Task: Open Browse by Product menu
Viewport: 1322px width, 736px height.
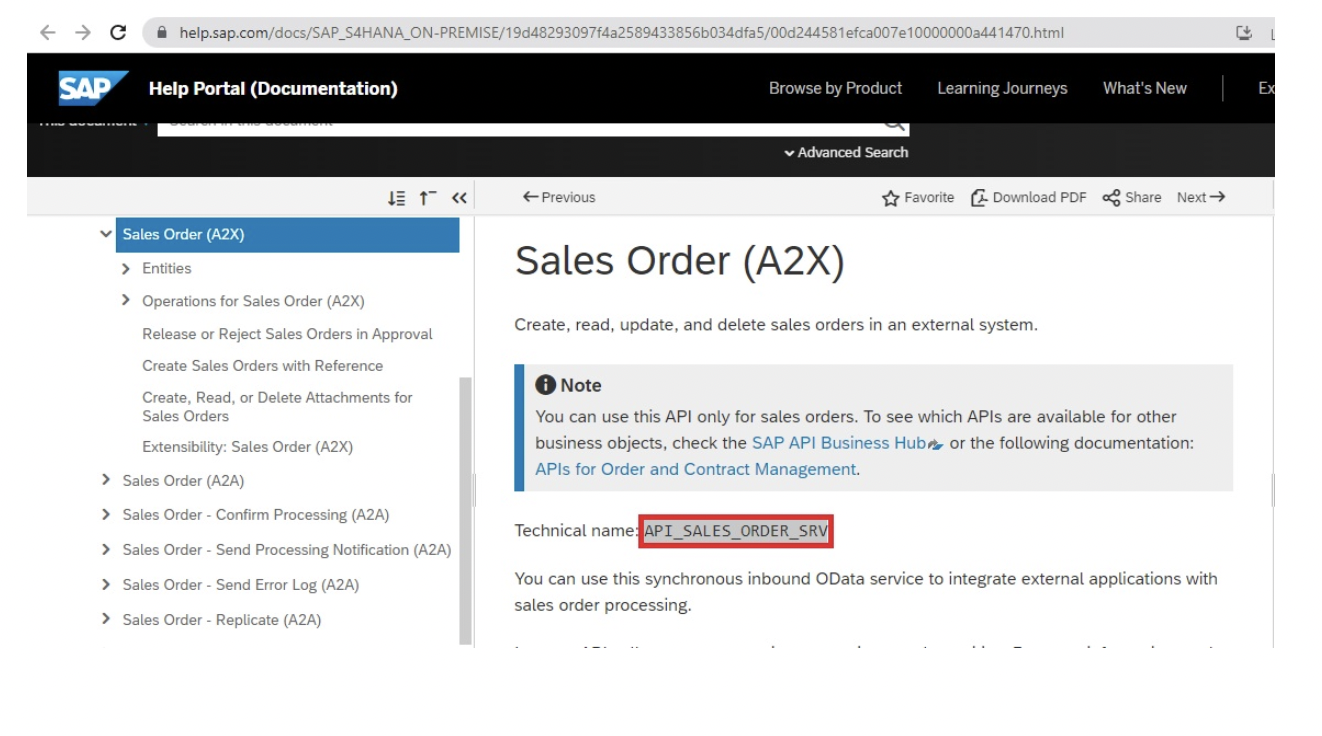Action: click(835, 88)
